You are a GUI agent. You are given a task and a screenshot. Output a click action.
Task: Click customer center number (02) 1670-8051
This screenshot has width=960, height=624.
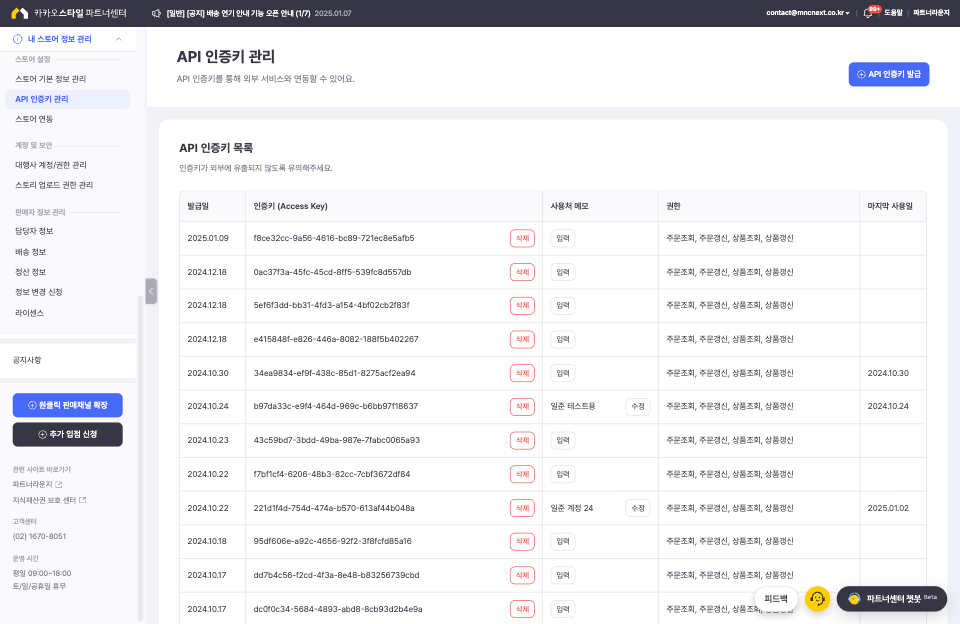pyautogui.click(x=39, y=536)
